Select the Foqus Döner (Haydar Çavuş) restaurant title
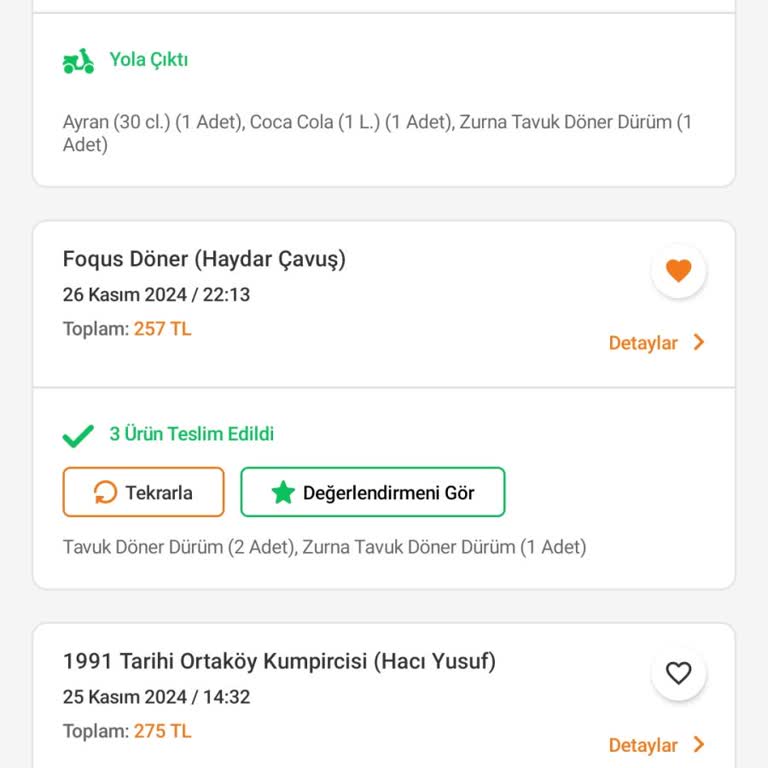The width and height of the screenshot is (768, 768). [x=204, y=259]
